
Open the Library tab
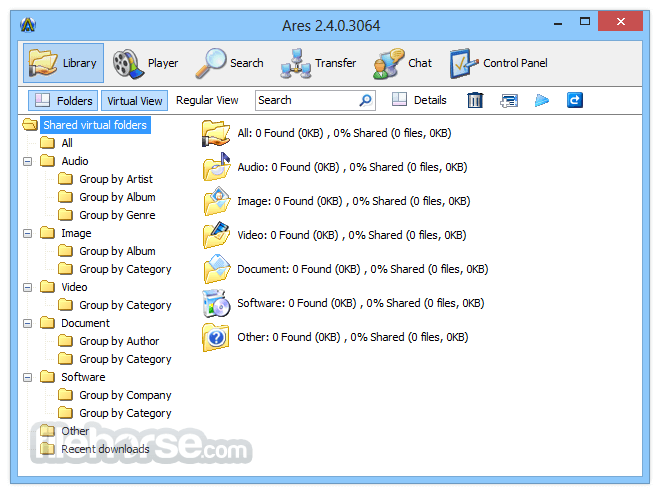coord(63,63)
